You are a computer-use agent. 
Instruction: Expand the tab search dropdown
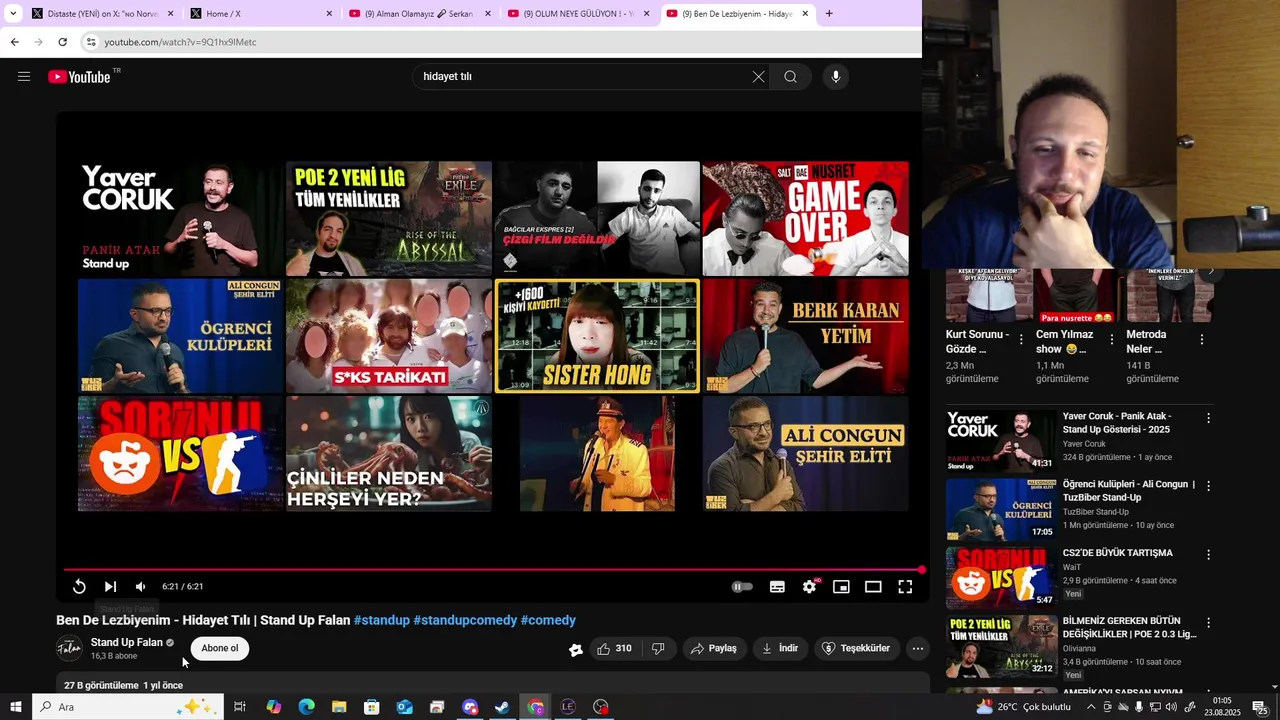(13, 14)
